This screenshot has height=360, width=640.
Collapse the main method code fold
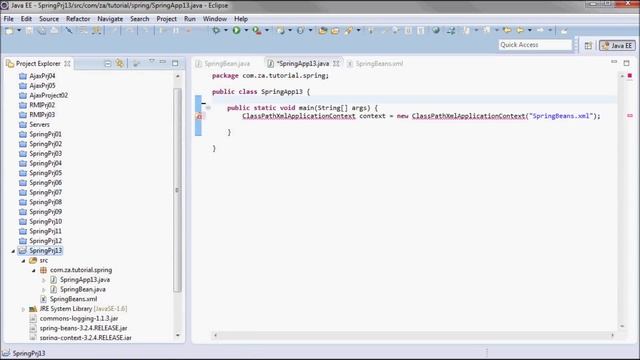(x=208, y=108)
